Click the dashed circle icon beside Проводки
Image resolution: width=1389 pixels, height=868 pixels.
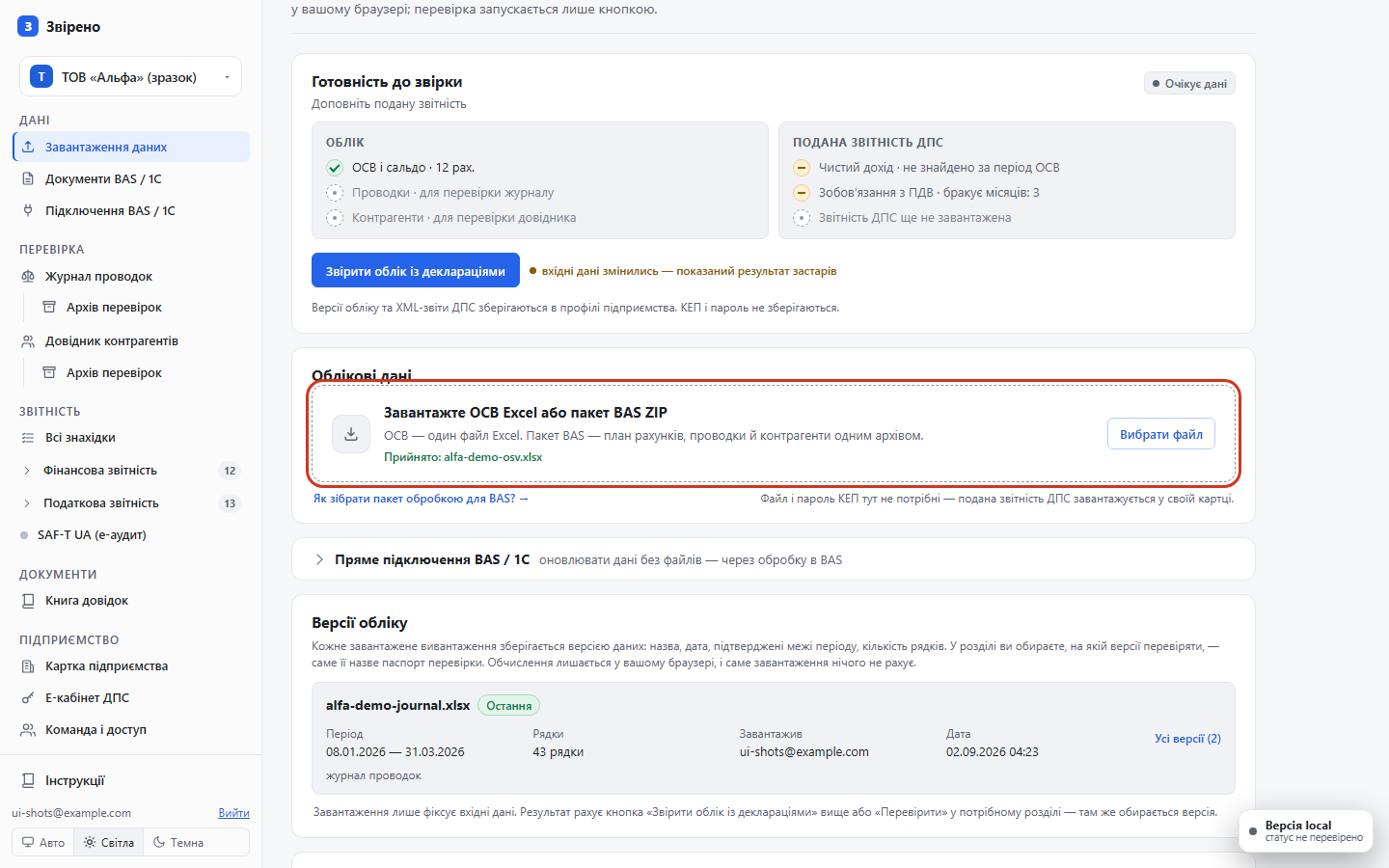(335, 193)
